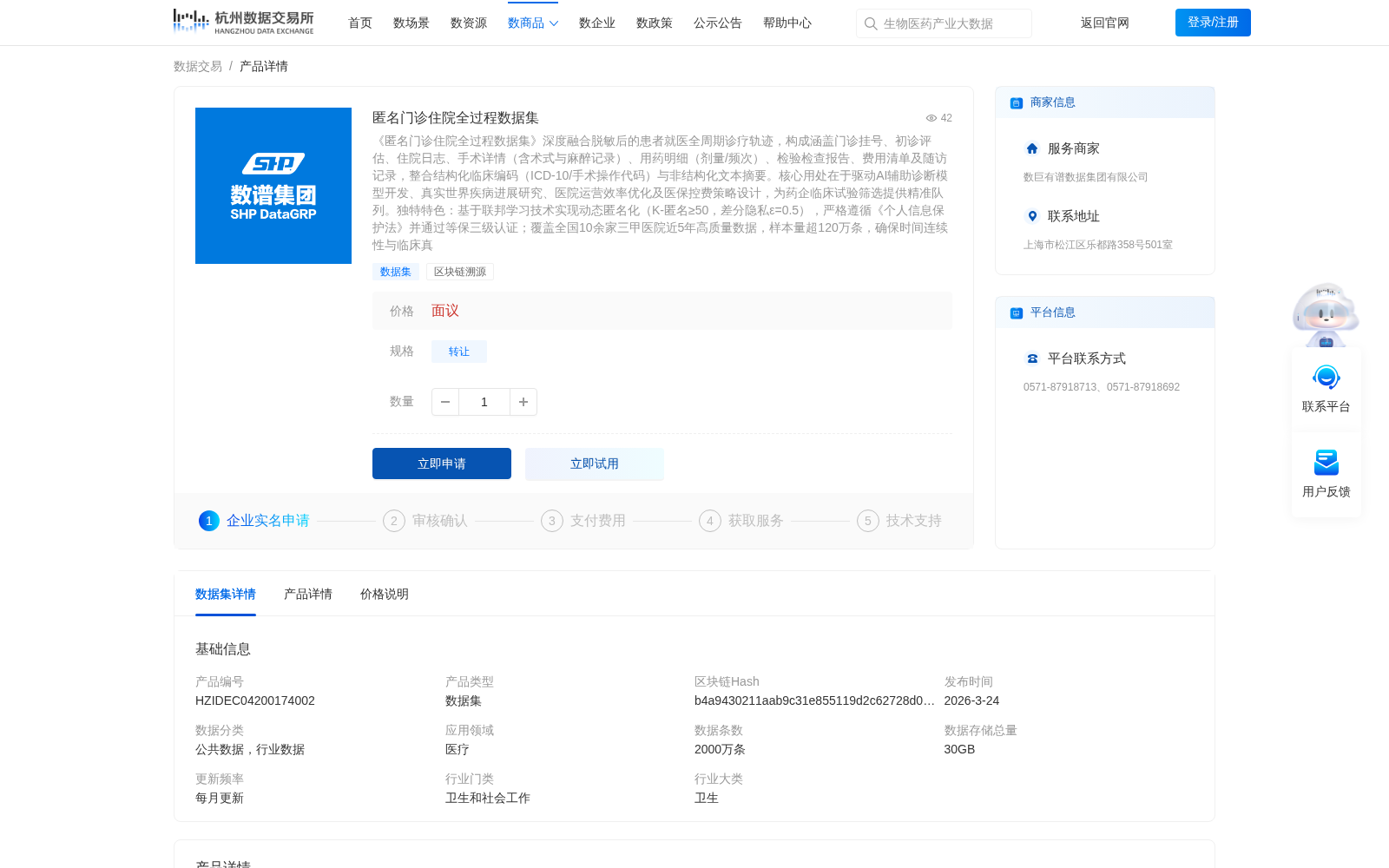1389x868 pixels.
Task: Click storage total value 30GB
Action: click(959, 749)
